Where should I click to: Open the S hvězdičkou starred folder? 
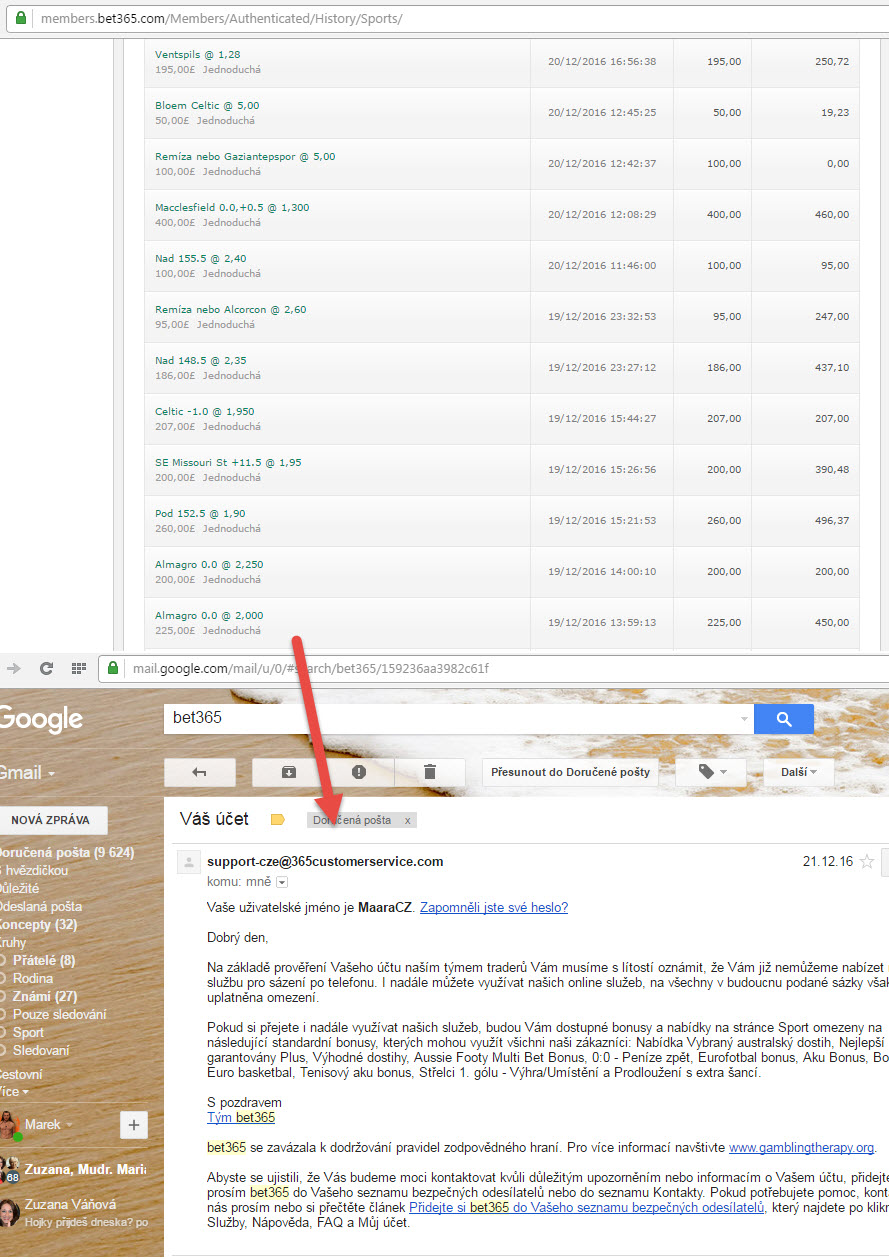tap(36, 871)
